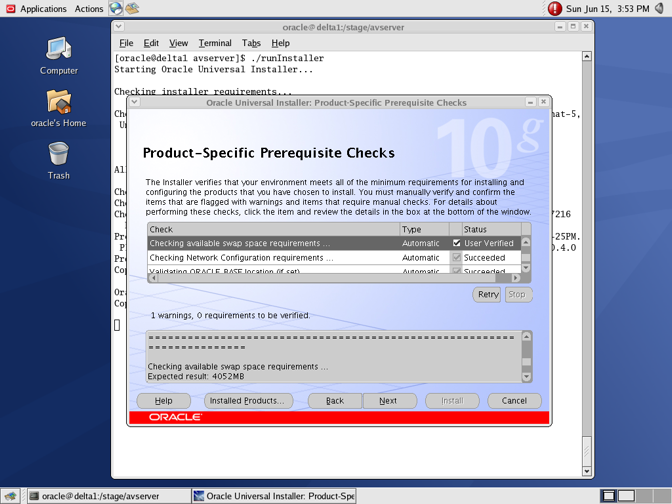Close the terminal window

click(x=586, y=27)
